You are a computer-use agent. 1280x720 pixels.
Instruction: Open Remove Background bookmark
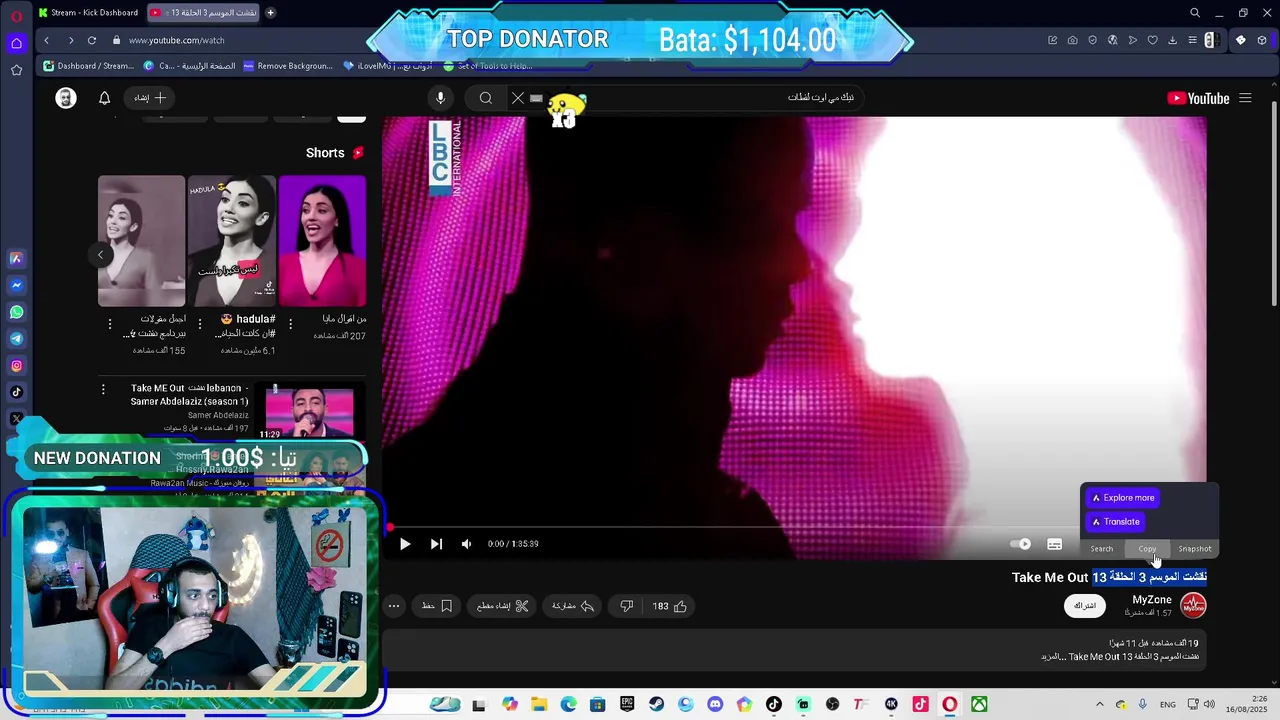287,66
